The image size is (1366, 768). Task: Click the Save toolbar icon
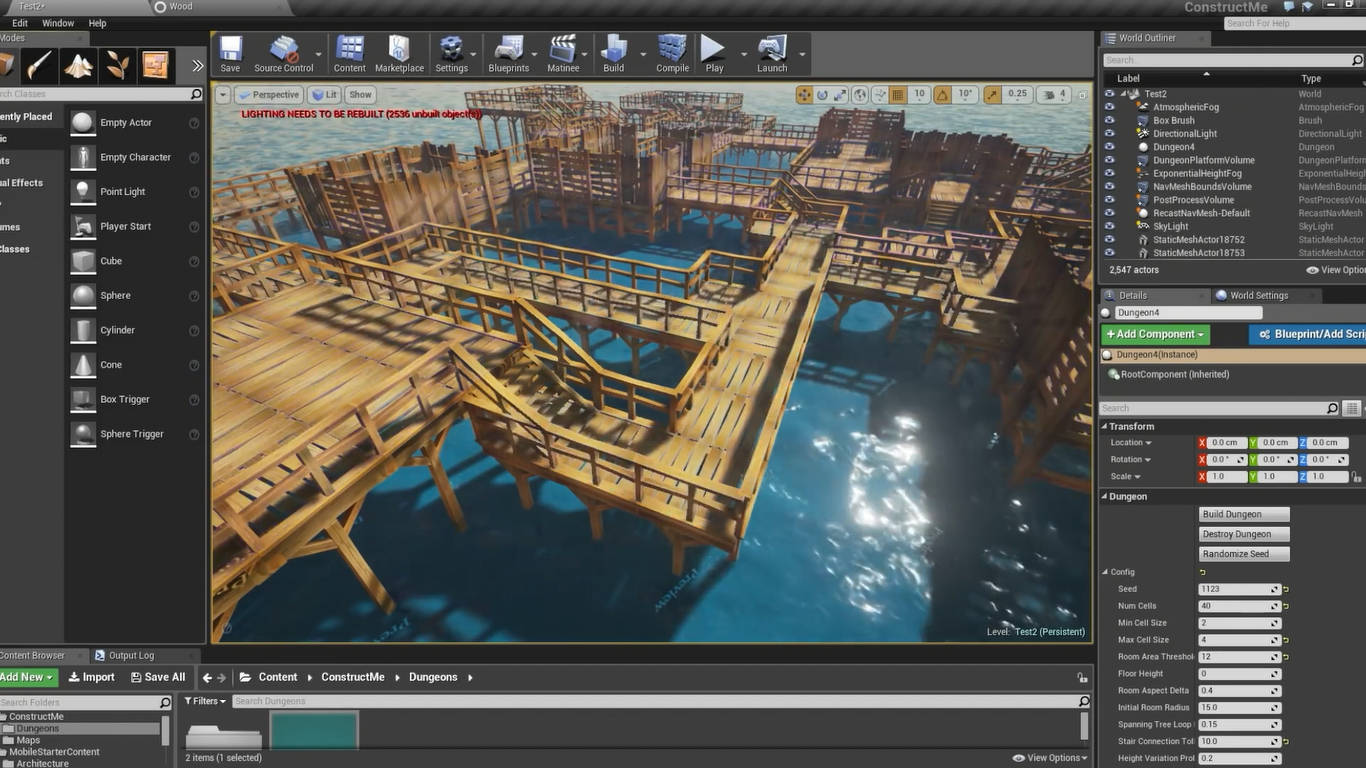tap(230, 53)
